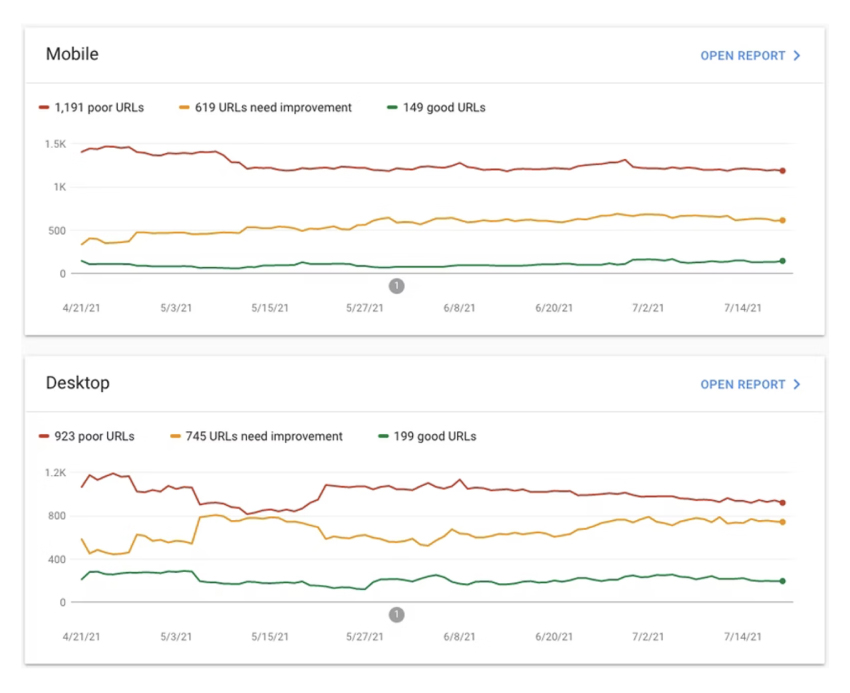Click the green endpoint dot on Mobile chart
The height and width of the screenshot is (693, 850).
782,261
